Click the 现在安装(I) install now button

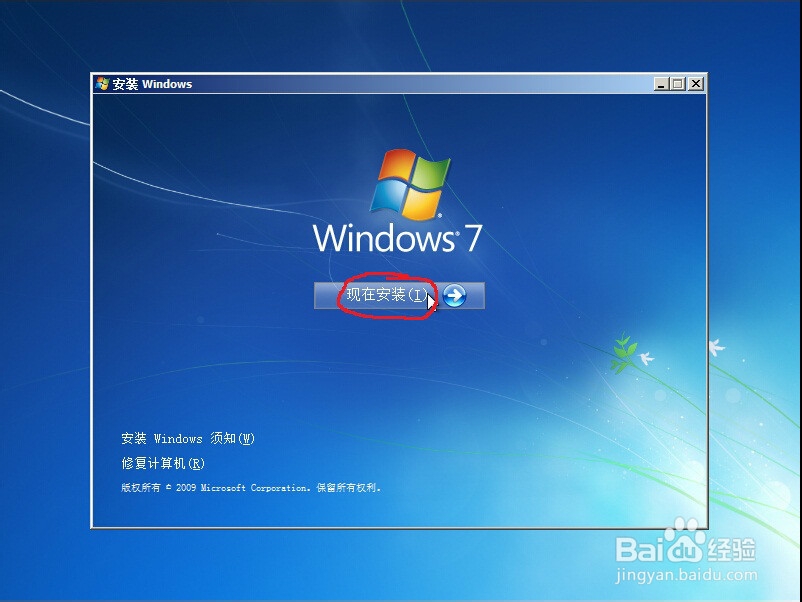pyautogui.click(x=399, y=295)
